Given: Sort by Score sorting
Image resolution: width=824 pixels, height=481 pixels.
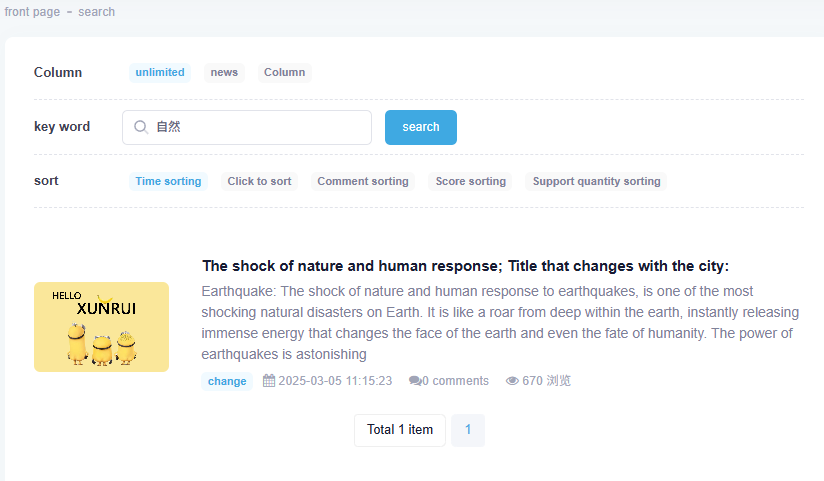Looking at the screenshot, I should click(470, 181).
